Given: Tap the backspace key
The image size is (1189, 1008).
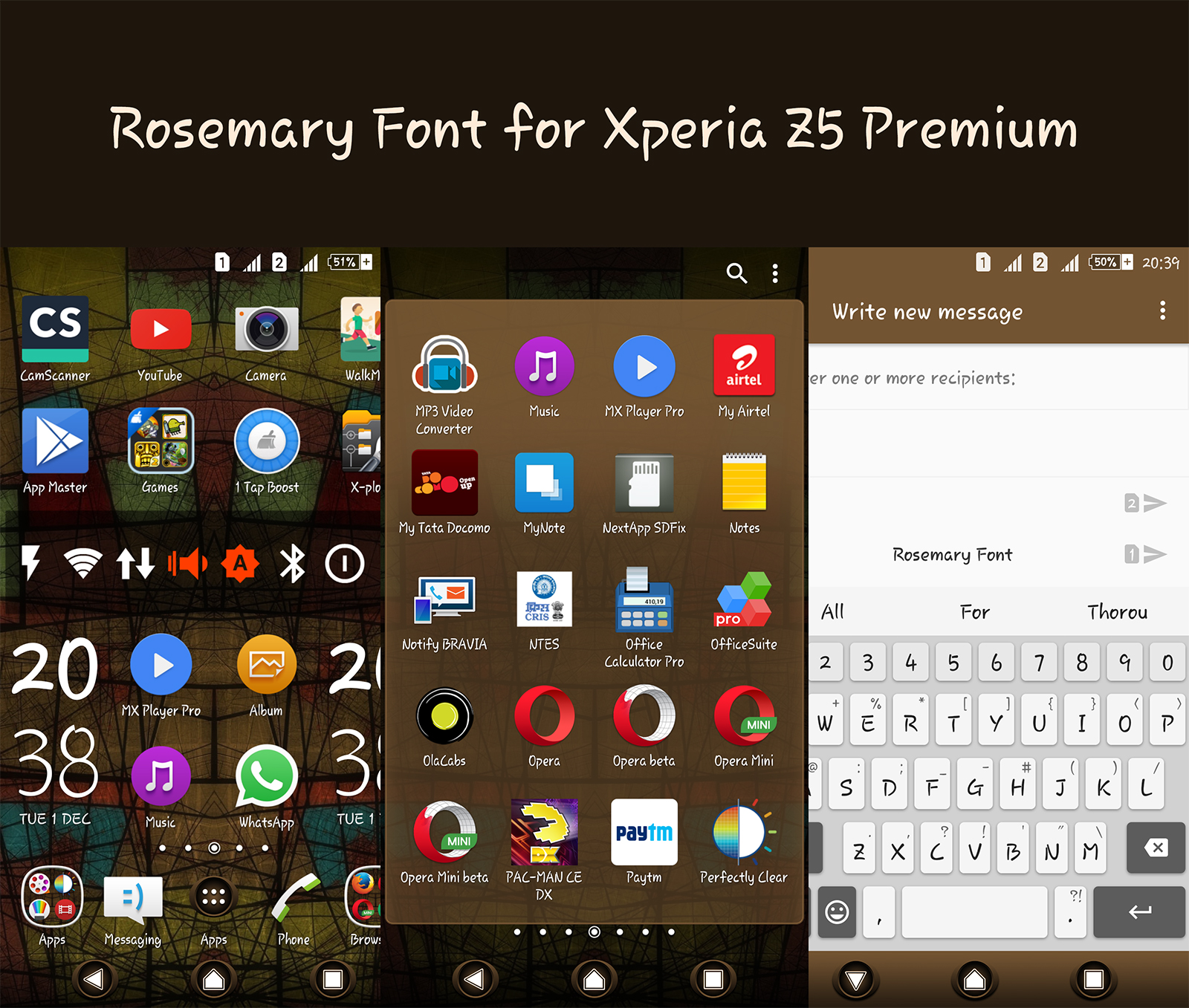Looking at the screenshot, I should [1156, 848].
